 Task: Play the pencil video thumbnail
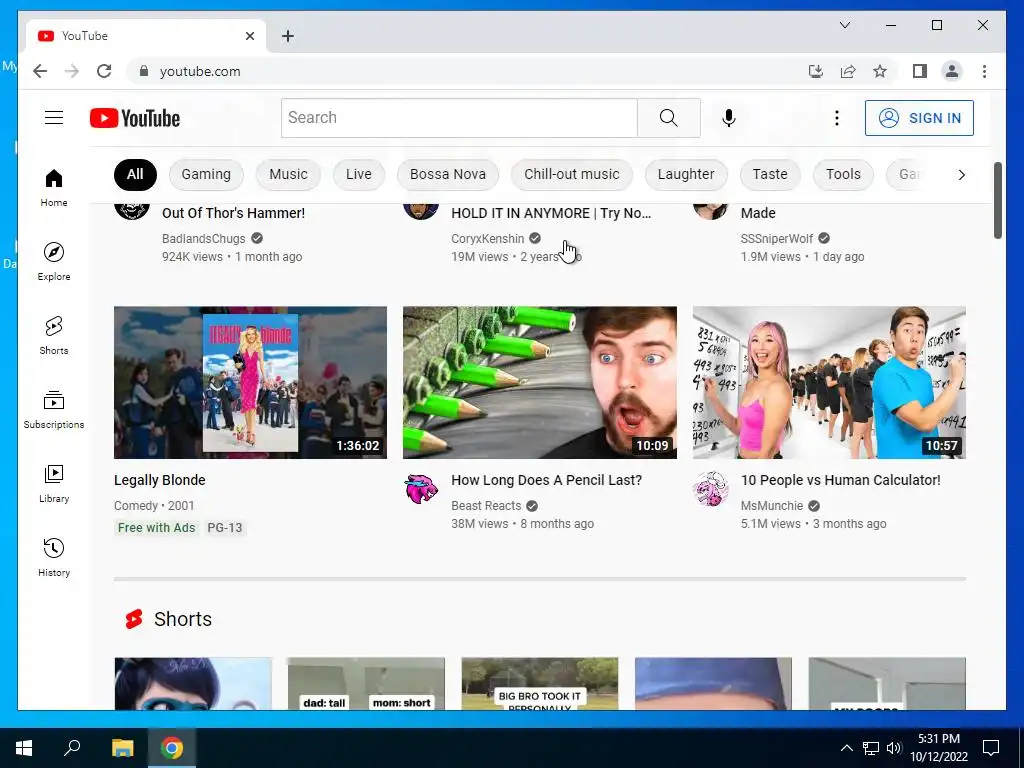(539, 382)
